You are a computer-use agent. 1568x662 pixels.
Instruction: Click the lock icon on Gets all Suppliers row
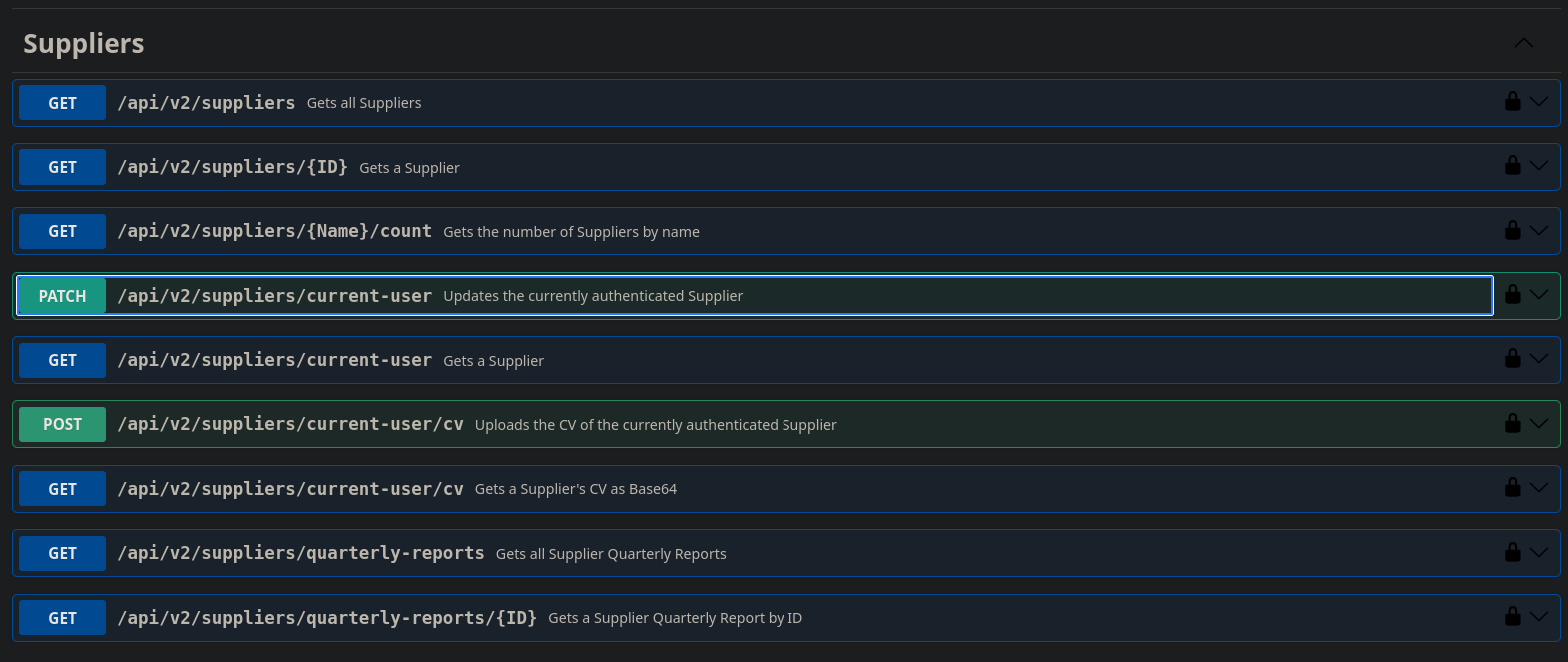pos(1512,102)
